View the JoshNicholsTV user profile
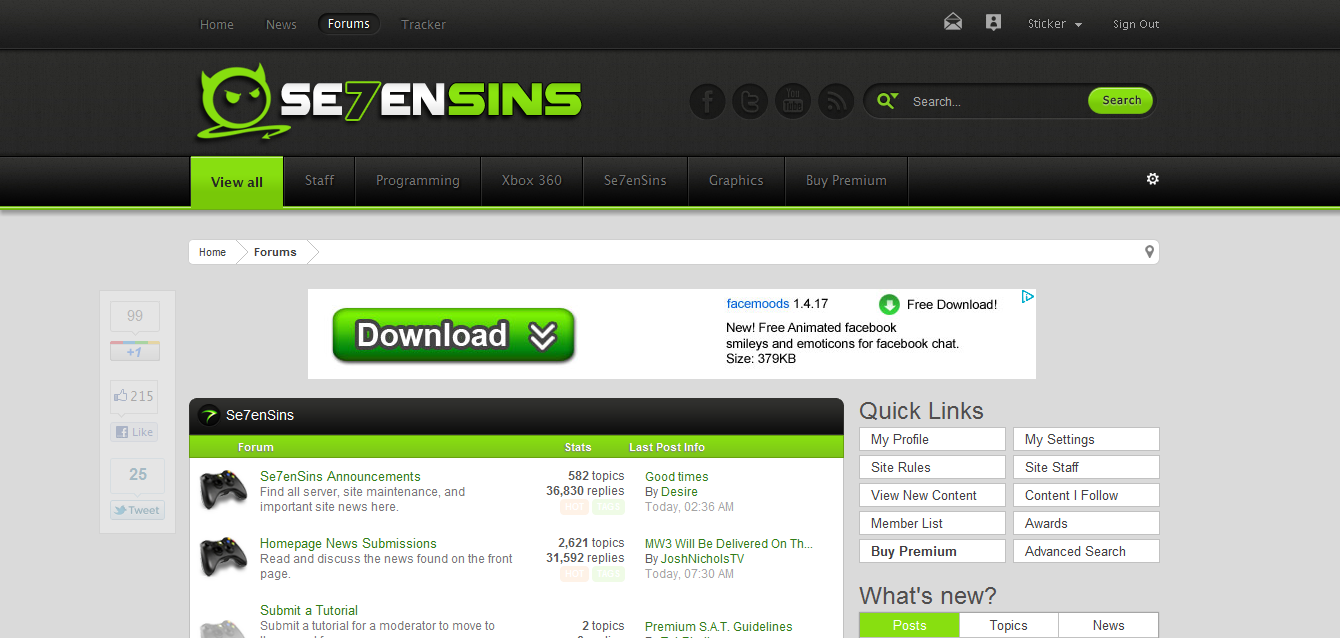The width and height of the screenshot is (1340, 638). [702, 559]
